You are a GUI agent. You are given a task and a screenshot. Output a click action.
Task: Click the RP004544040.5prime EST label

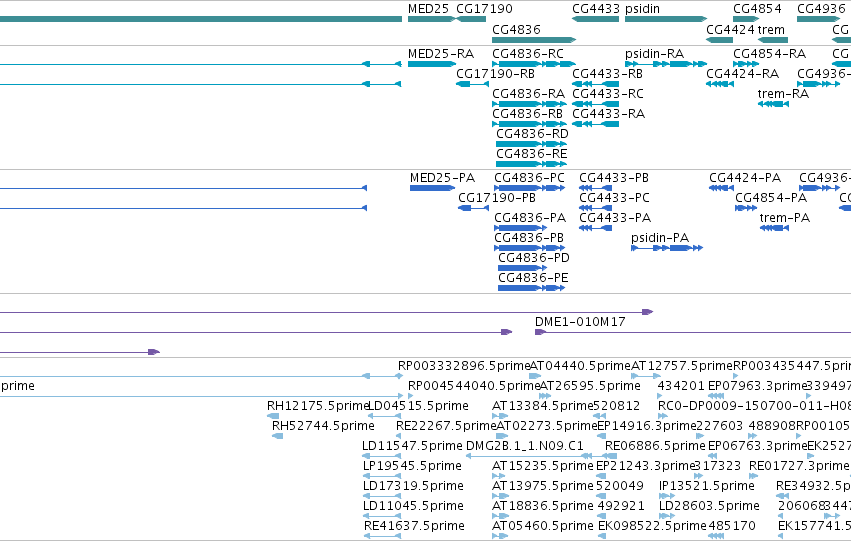click(x=474, y=386)
